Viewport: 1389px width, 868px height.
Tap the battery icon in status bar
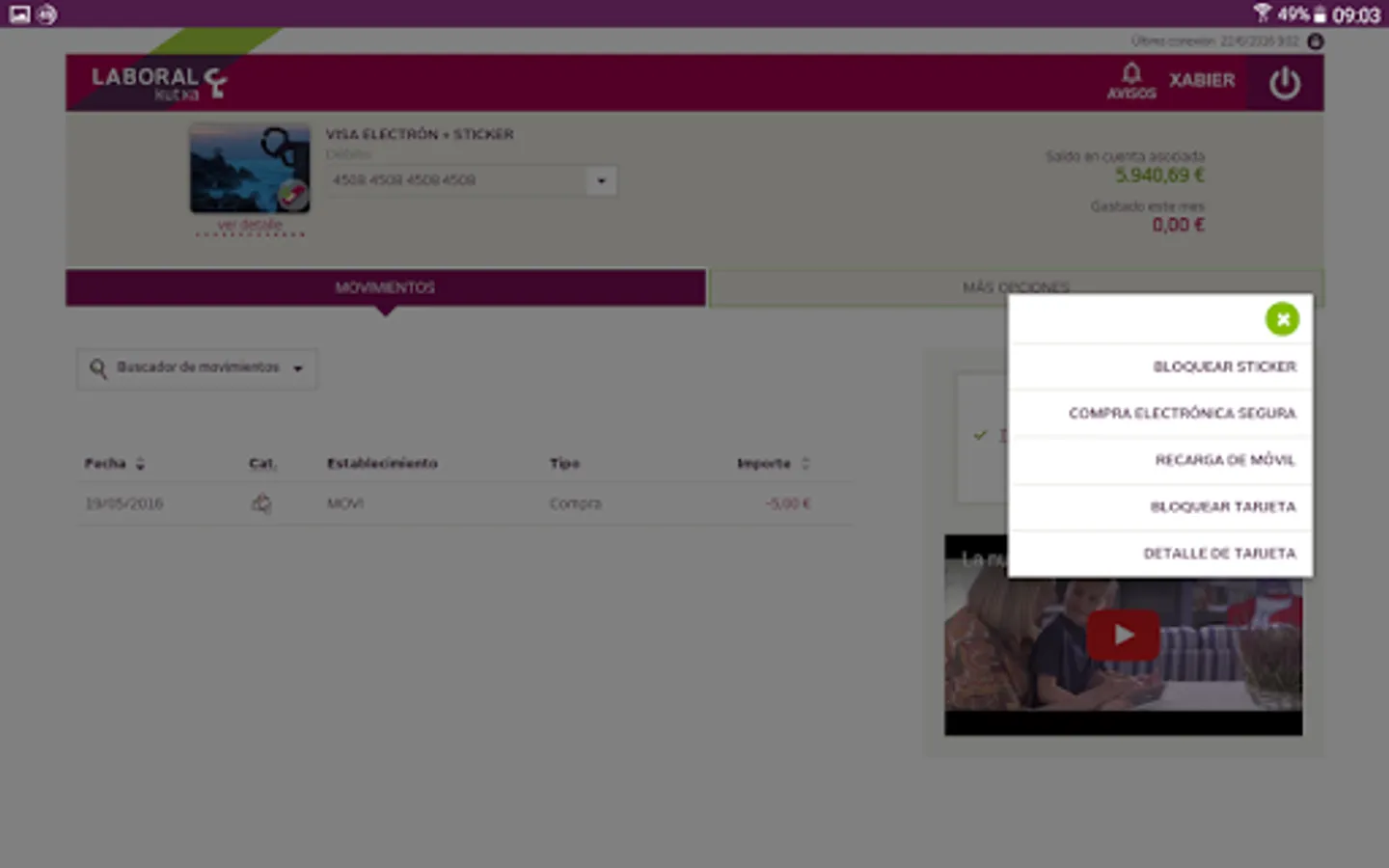[x=1321, y=14]
